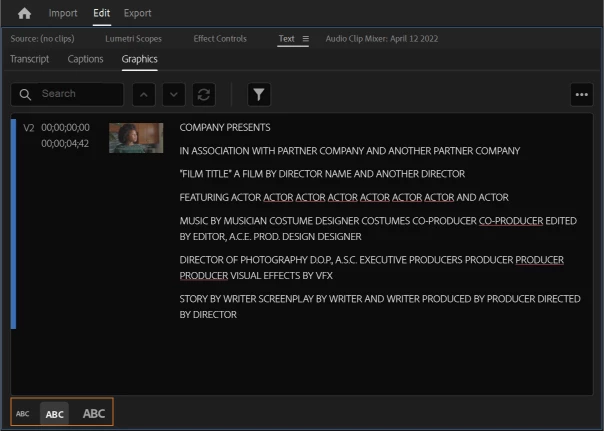Screen dimensions: 604x432
Task: Select the blue-marked graphic row
Action: [302, 224]
